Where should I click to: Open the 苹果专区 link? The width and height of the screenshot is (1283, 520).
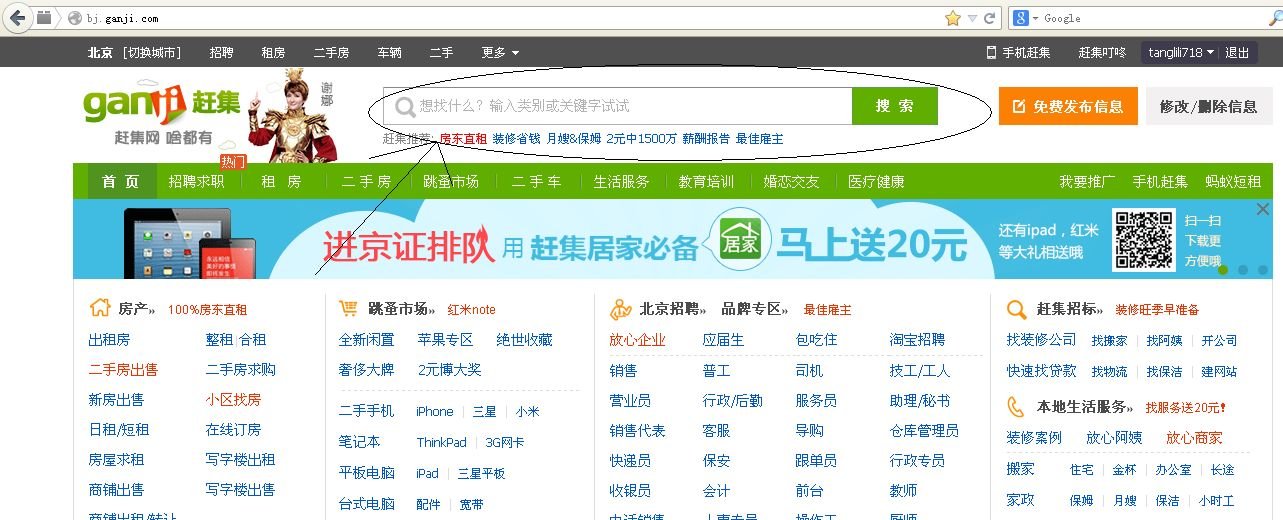[445, 340]
